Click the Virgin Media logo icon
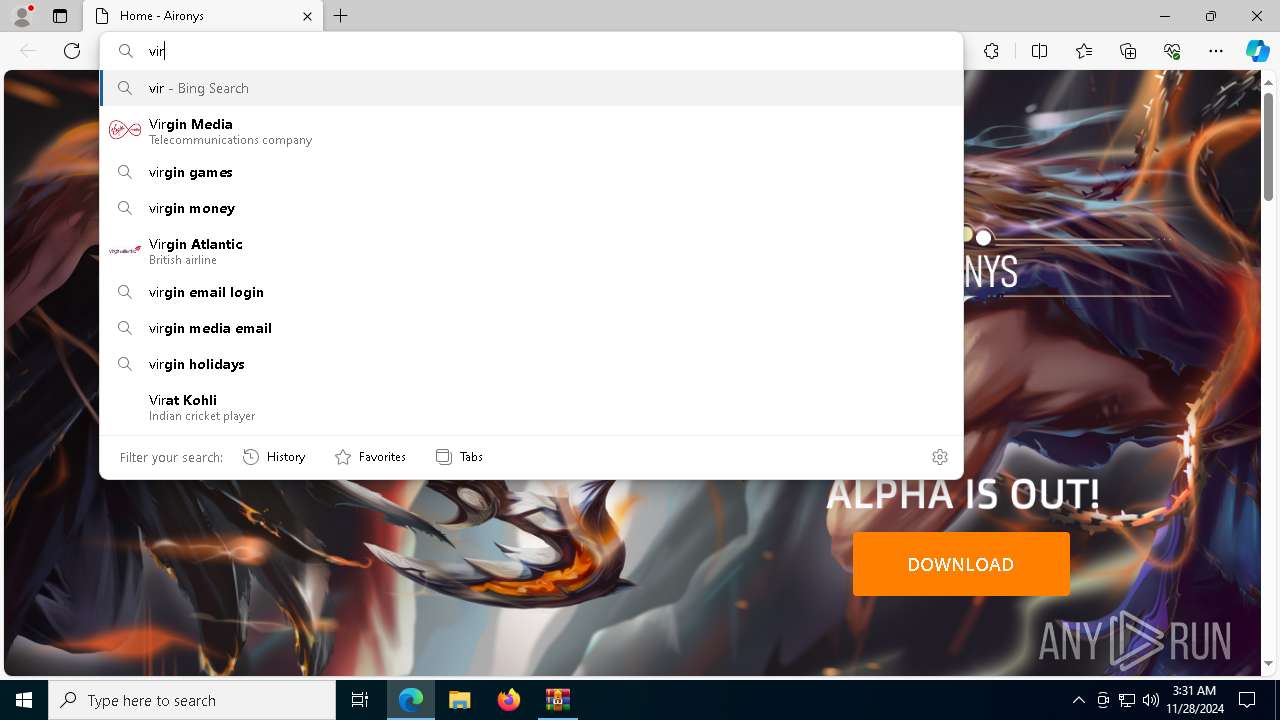Screen dimensions: 1280x720 coord(125,130)
